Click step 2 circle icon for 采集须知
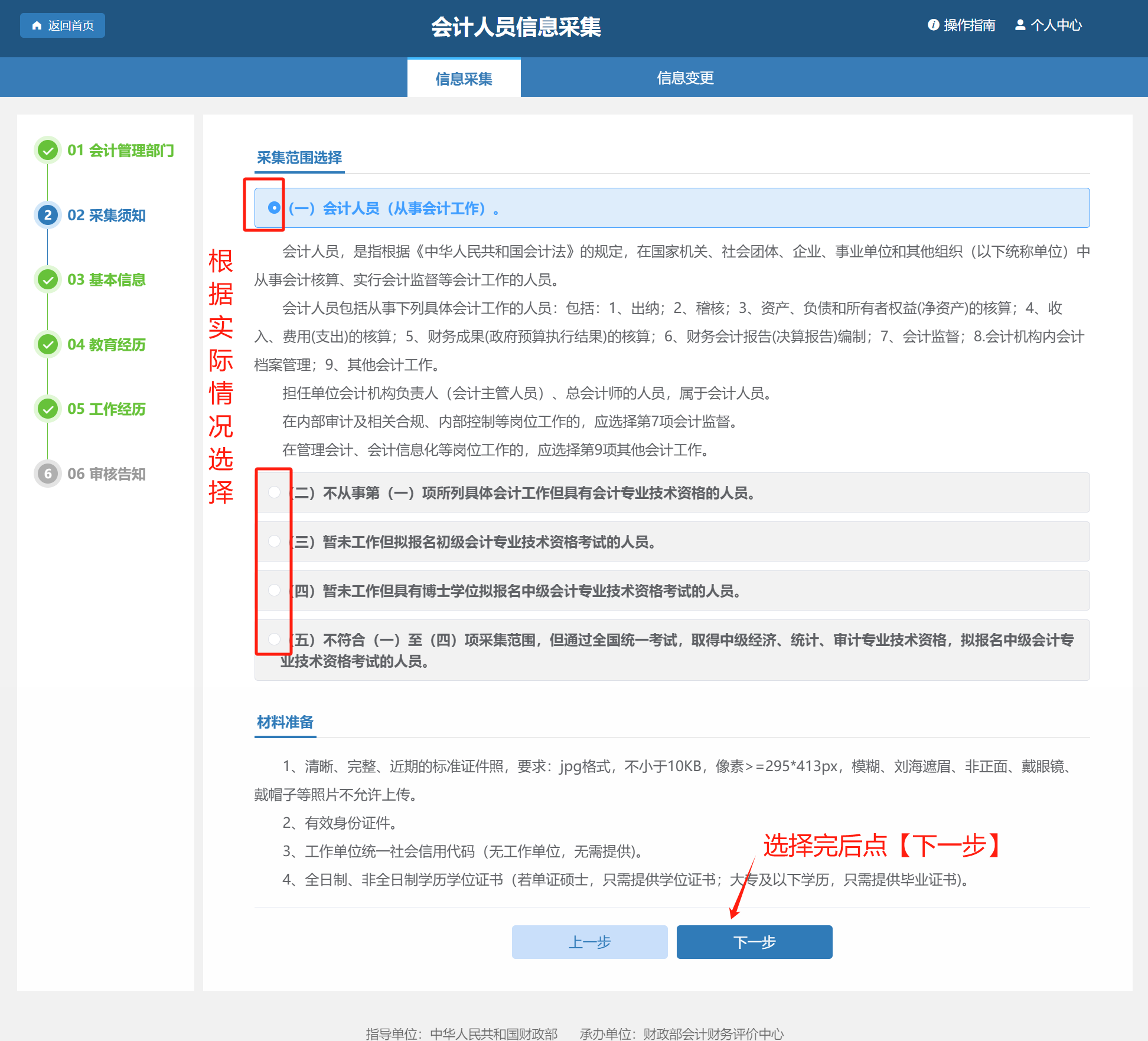1148x1041 pixels. click(48, 215)
